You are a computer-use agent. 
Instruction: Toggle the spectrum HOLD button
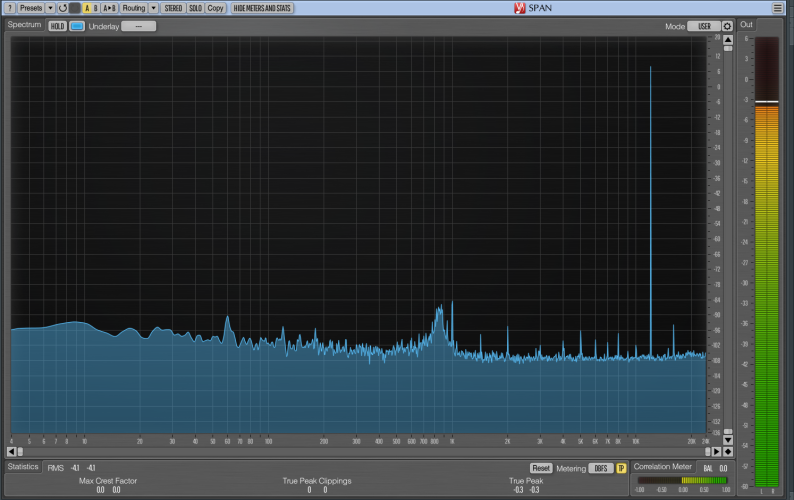57,26
